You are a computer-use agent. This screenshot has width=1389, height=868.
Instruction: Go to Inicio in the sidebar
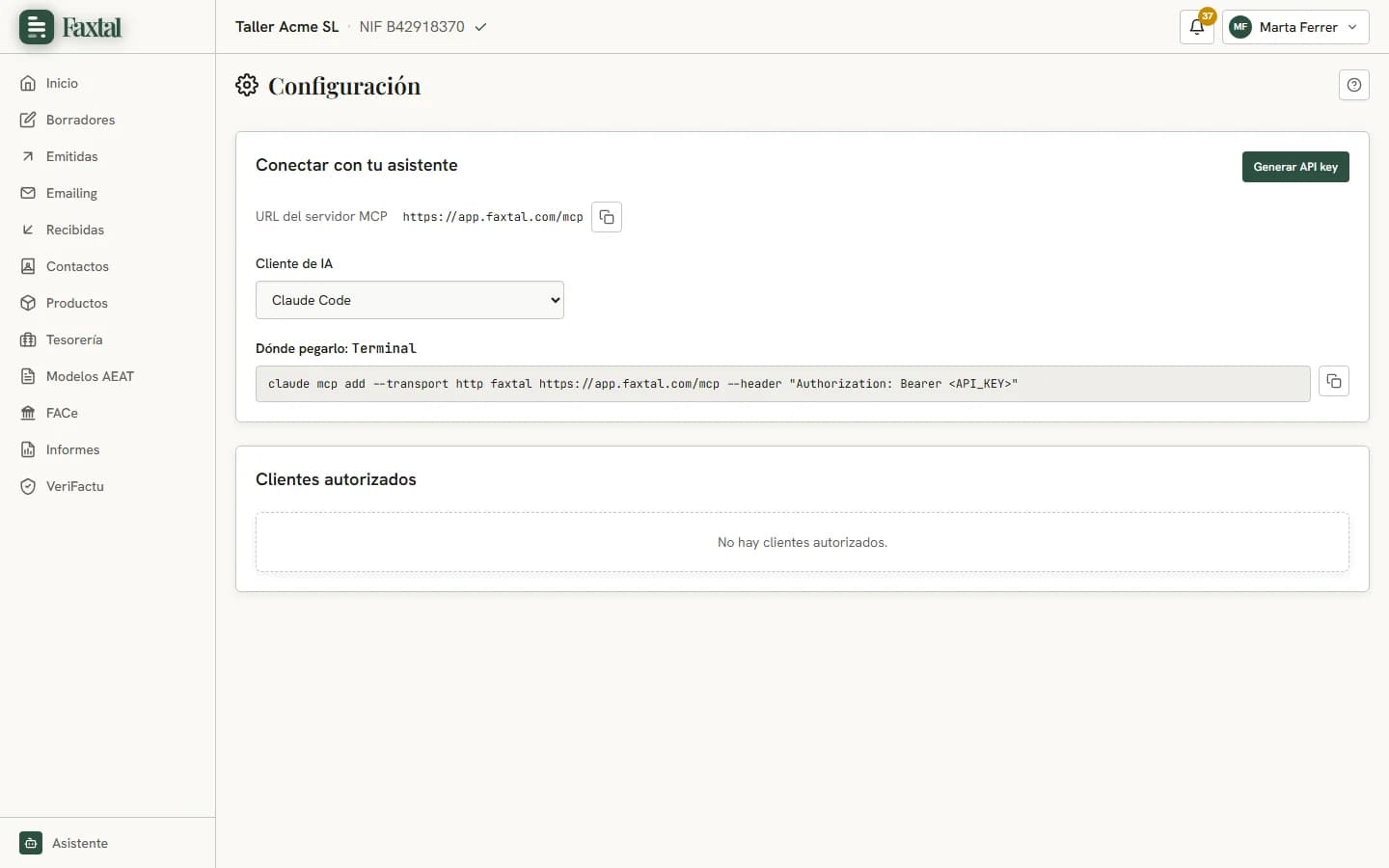click(x=62, y=83)
